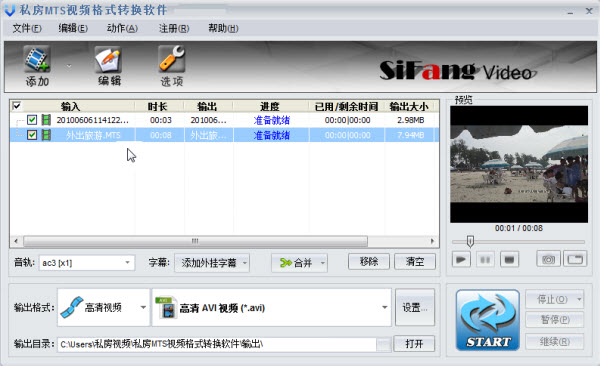Click the 进度 column header
600x366 pixels.
tap(270, 106)
